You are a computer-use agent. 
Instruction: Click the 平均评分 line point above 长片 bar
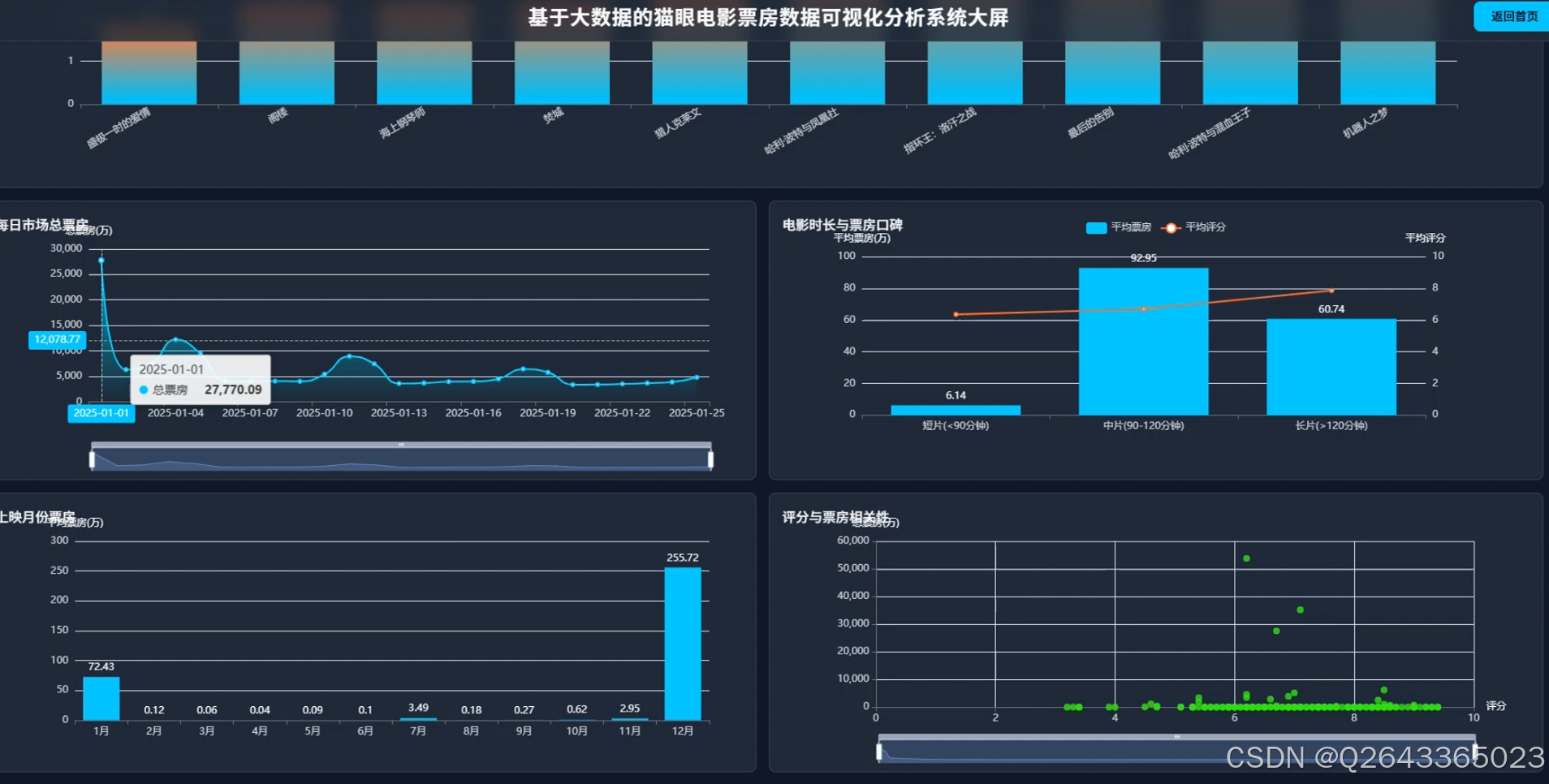(x=1331, y=291)
